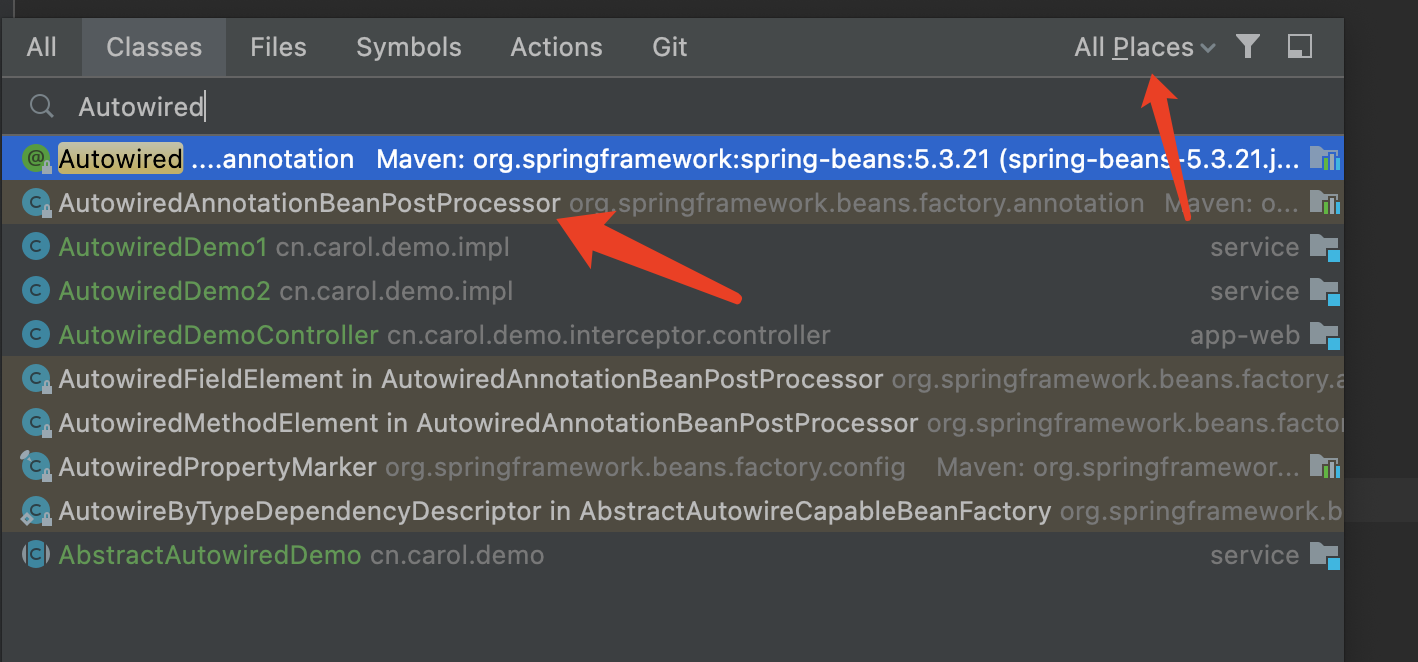
Task: Select AutowiredDemoController from the results
Action: pyautogui.click(x=219, y=335)
